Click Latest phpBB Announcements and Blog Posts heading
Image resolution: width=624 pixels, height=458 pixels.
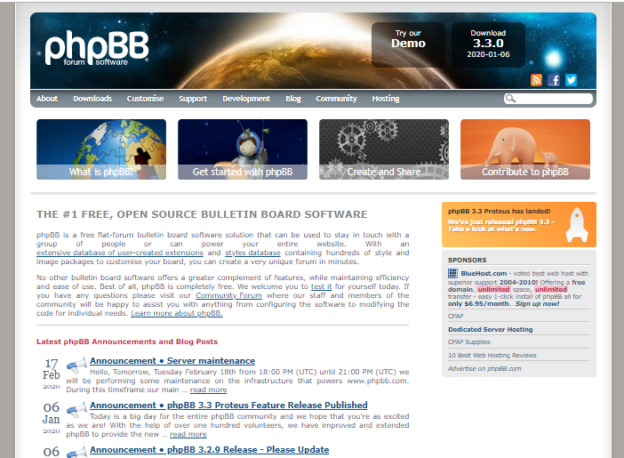pyautogui.click(x=127, y=341)
